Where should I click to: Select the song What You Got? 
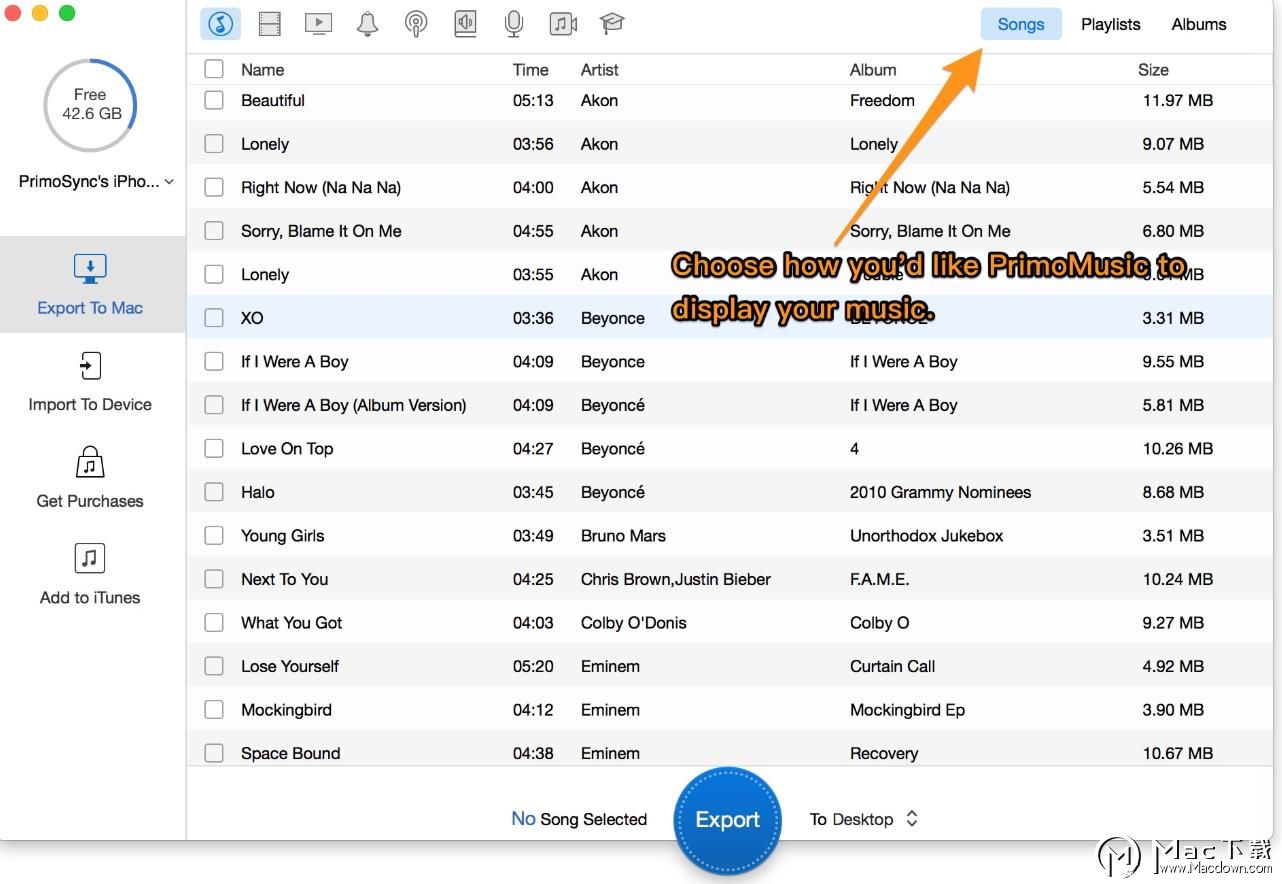[292, 622]
